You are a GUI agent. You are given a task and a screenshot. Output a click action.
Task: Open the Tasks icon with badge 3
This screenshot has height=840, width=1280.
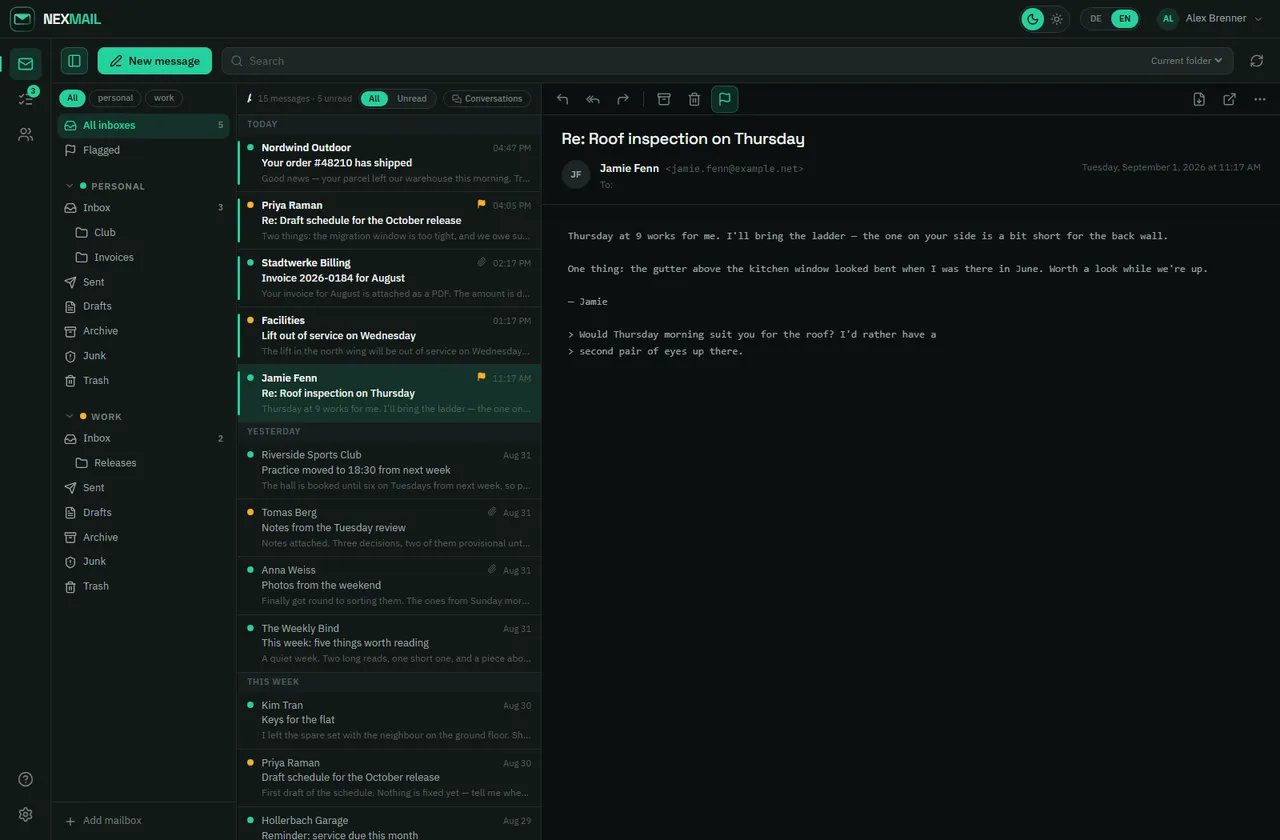pyautogui.click(x=25, y=99)
